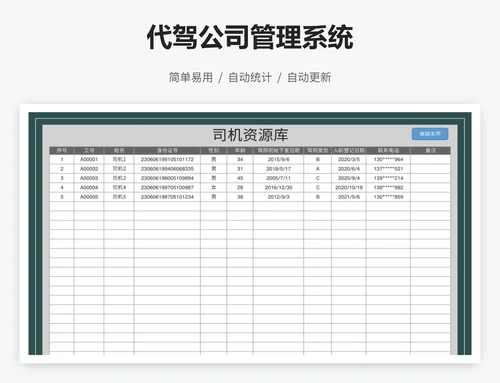Click the empty 备注 cell for A00001
The height and width of the screenshot is (383, 500).
(x=430, y=160)
